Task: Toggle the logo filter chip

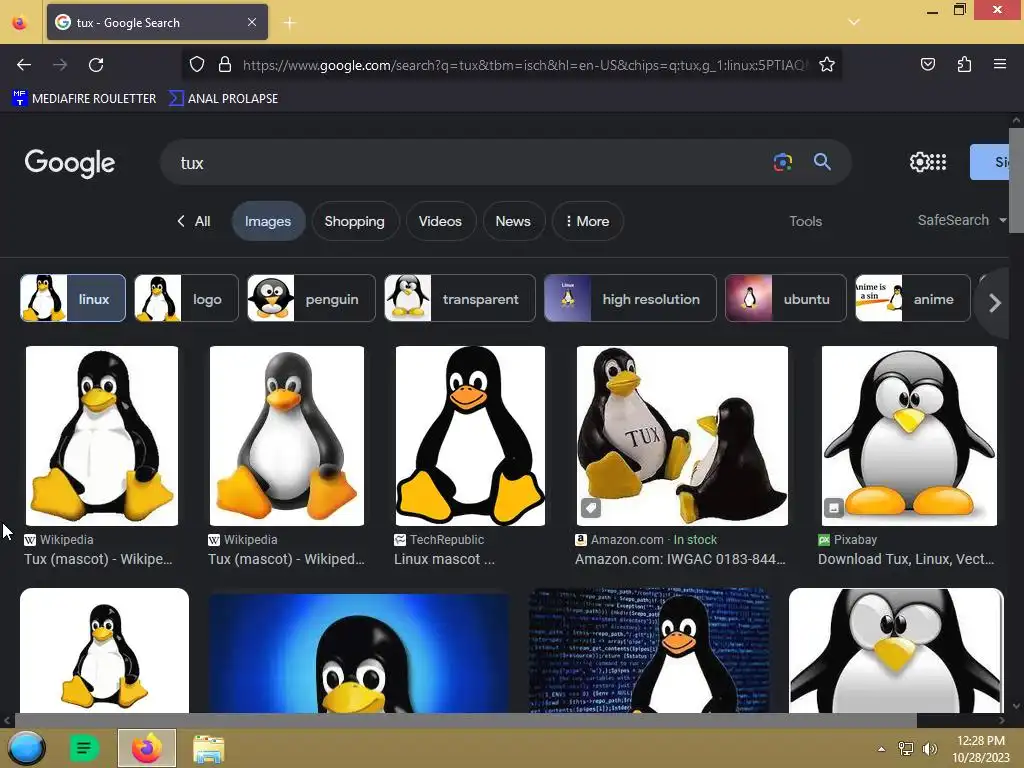Action: [186, 298]
